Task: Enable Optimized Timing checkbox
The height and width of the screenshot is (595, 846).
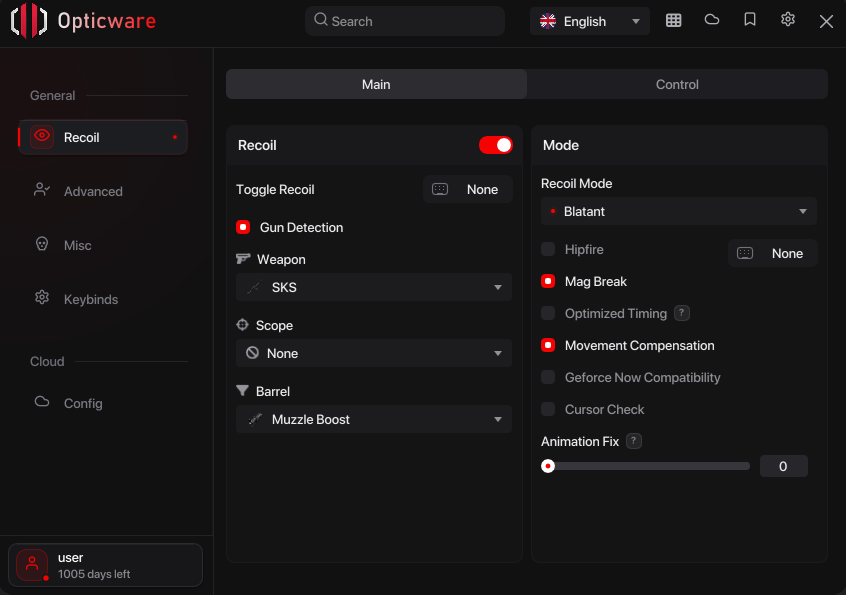Action: (548, 313)
